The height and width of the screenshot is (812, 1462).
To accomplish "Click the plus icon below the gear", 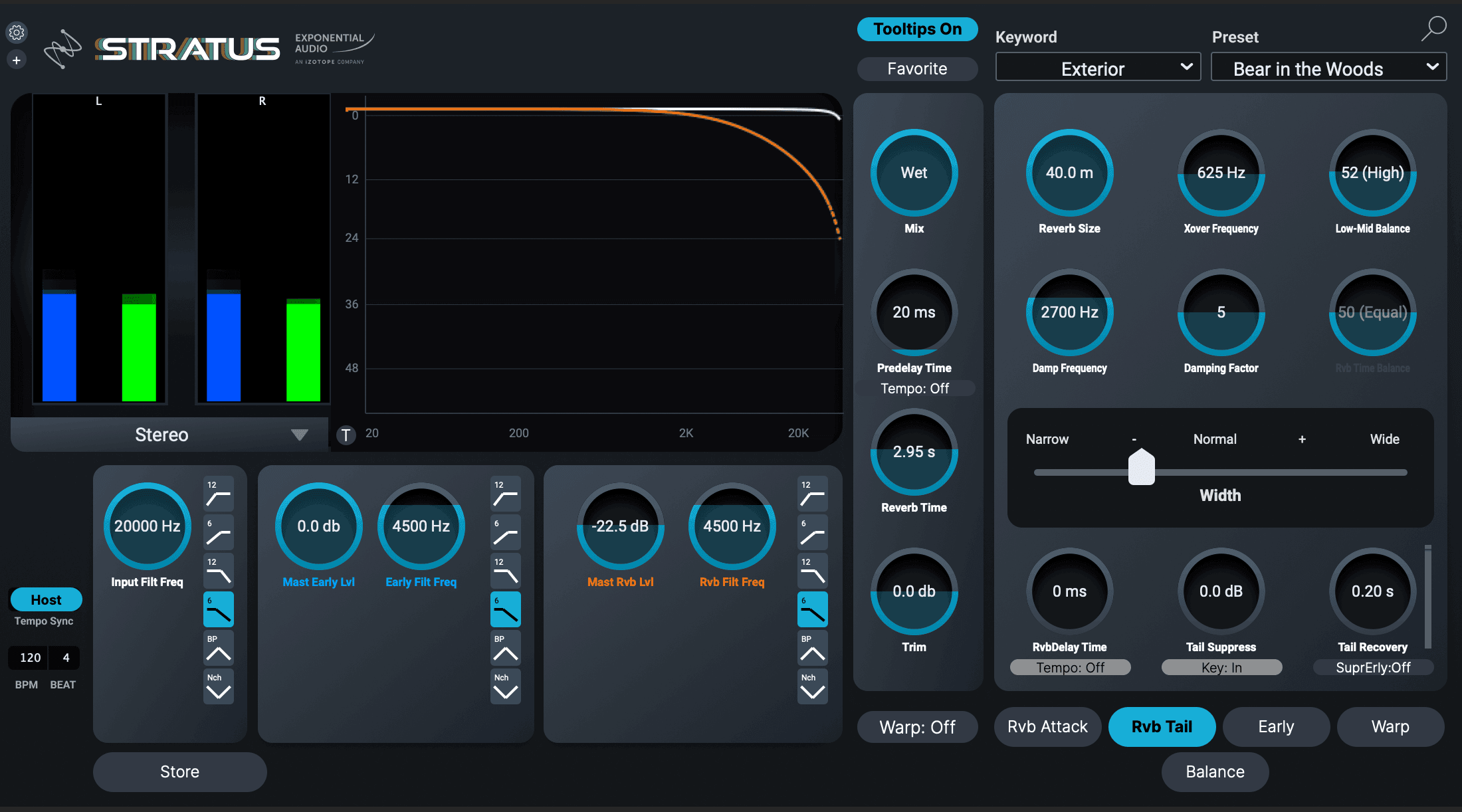I will [17, 60].
